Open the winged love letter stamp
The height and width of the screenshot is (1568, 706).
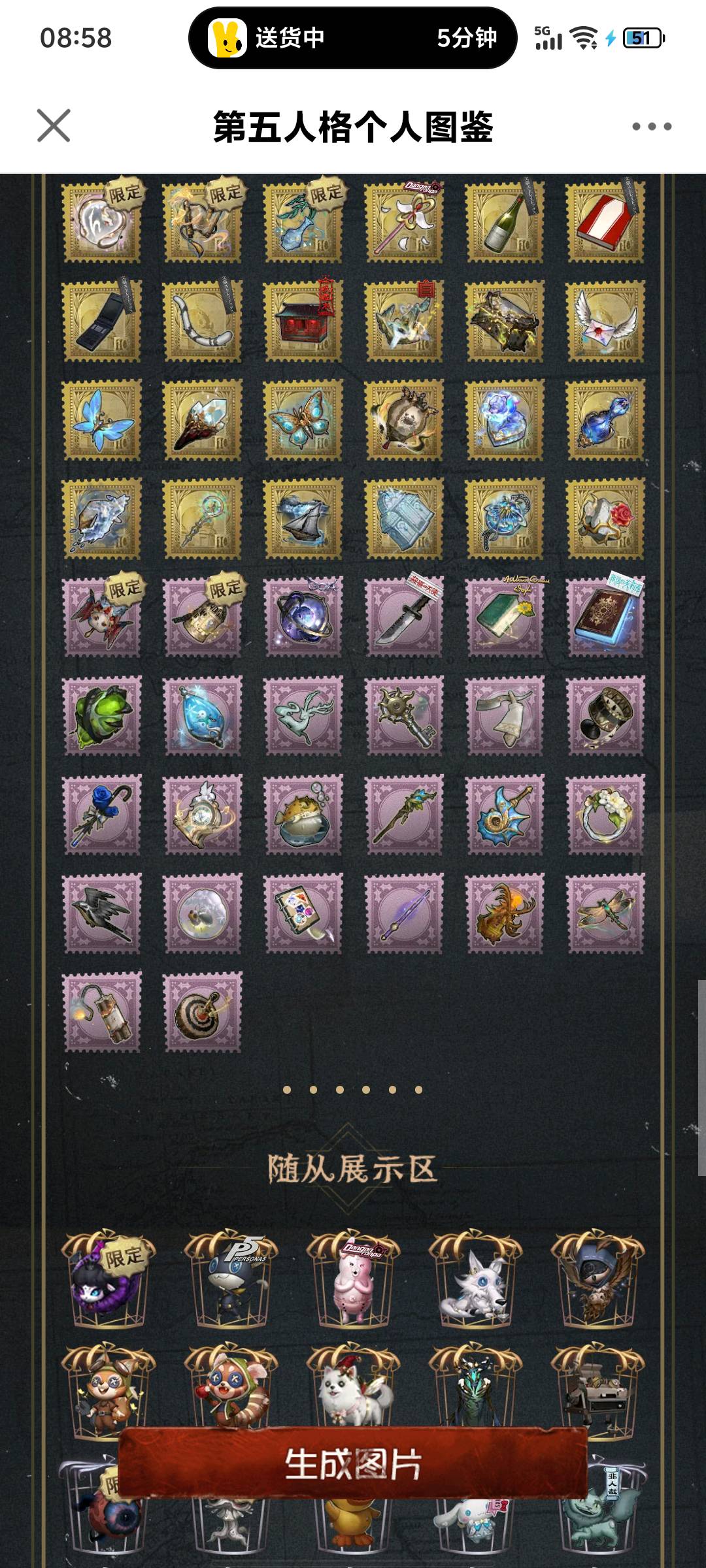pyautogui.click(x=605, y=321)
